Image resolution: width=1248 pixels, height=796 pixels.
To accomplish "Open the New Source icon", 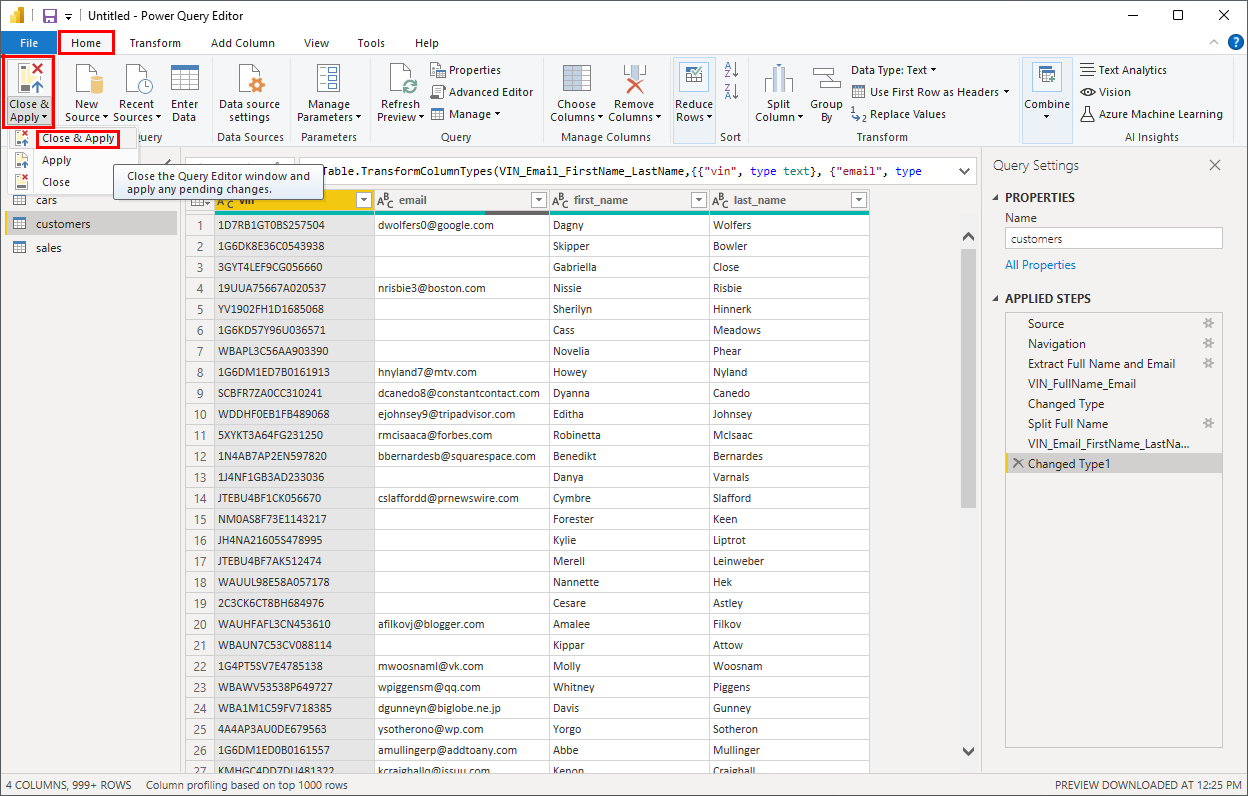I will click(87, 80).
